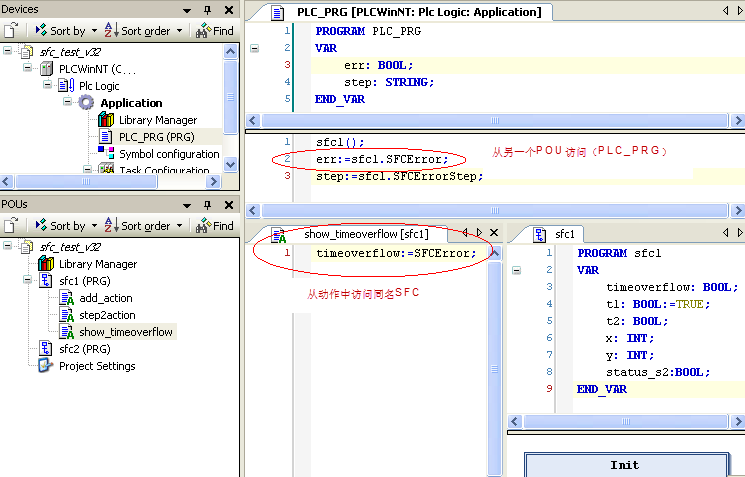Collapse PLCWinNT device node
This screenshot has width=745, height=477.
(x=27, y=67)
